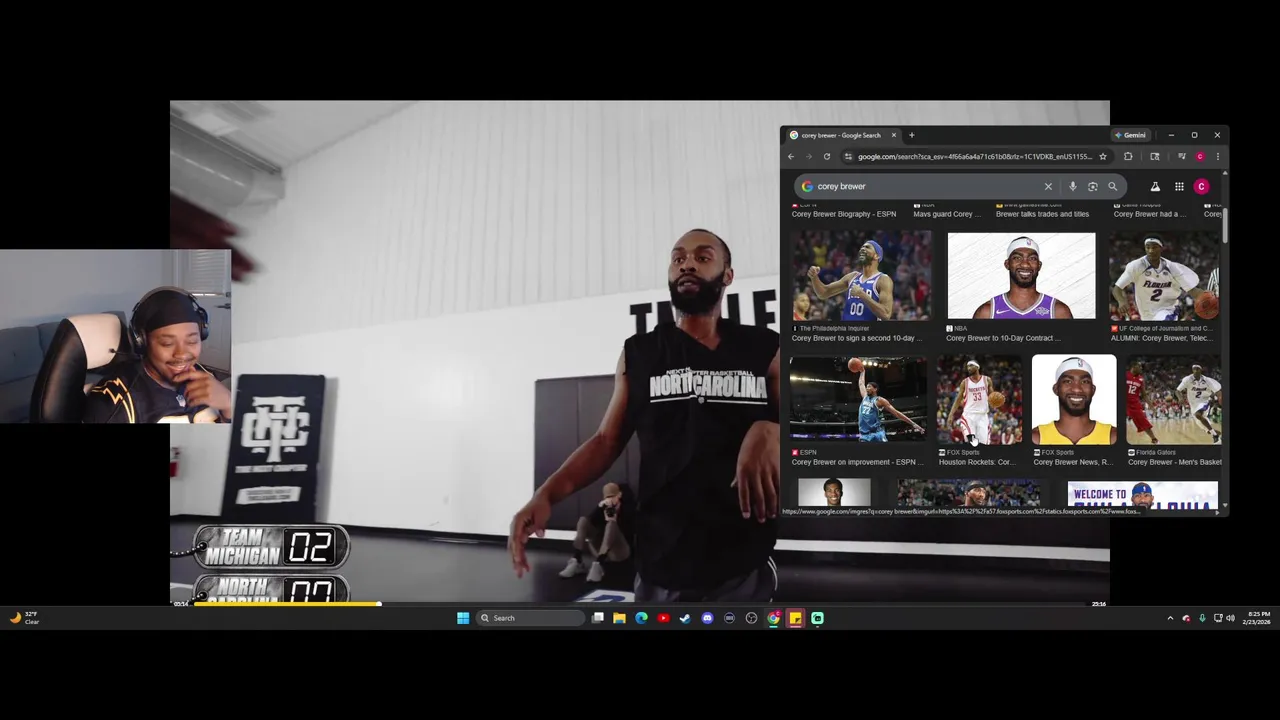
Task: Close the corey brewer Google Search tab
Action: [894, 135]
